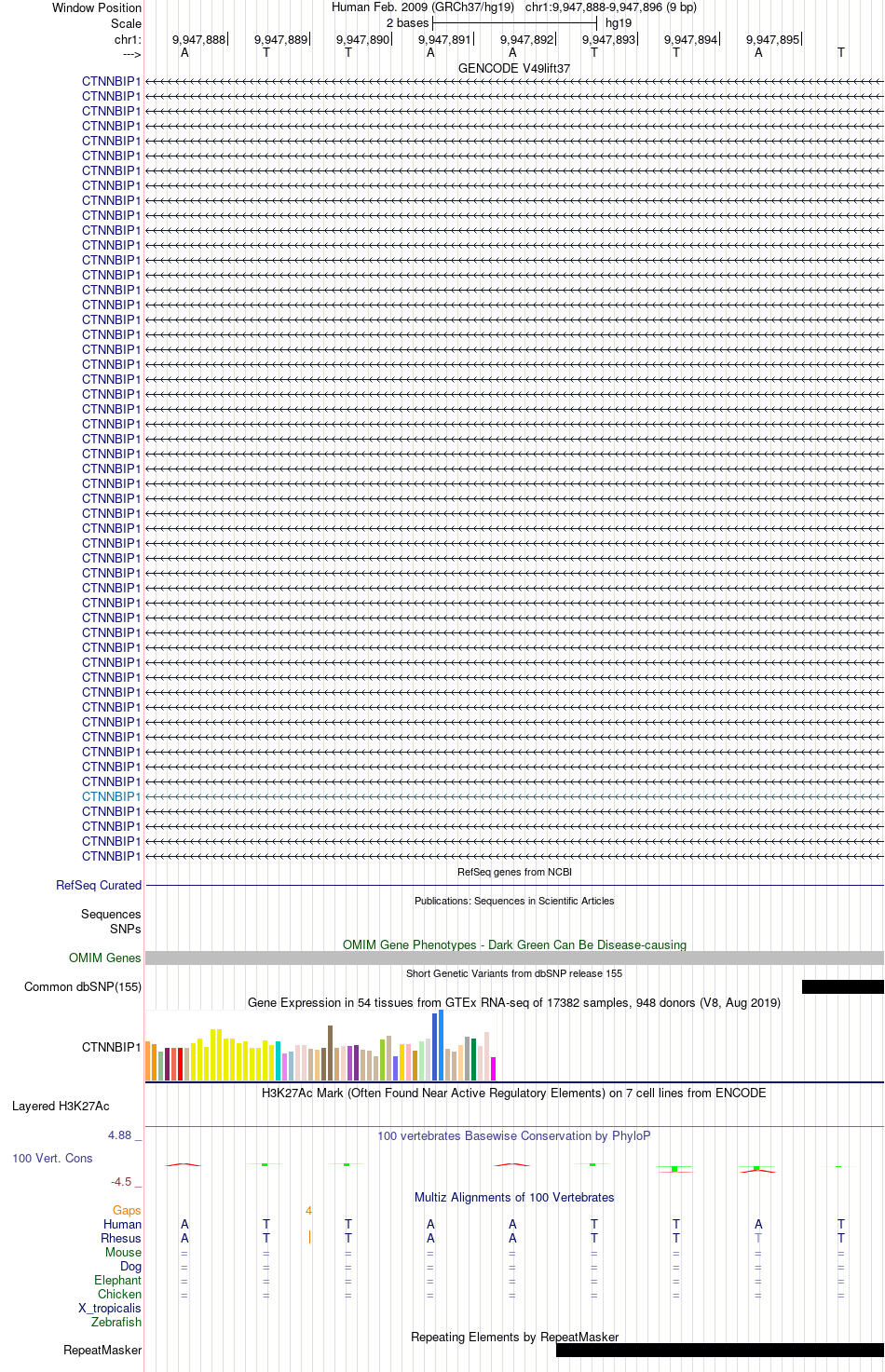Open Repeating Elements by RepeatMasker title
The image size is (885, 1372).
click(x=514, y=1338)
